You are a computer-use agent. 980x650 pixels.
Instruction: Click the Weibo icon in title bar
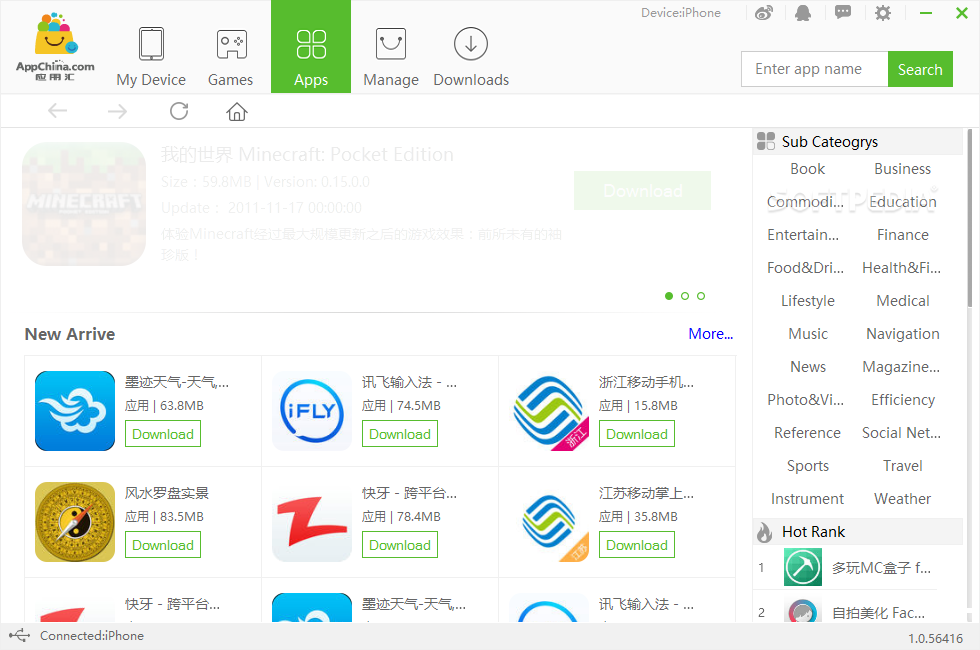pos(764,12)
